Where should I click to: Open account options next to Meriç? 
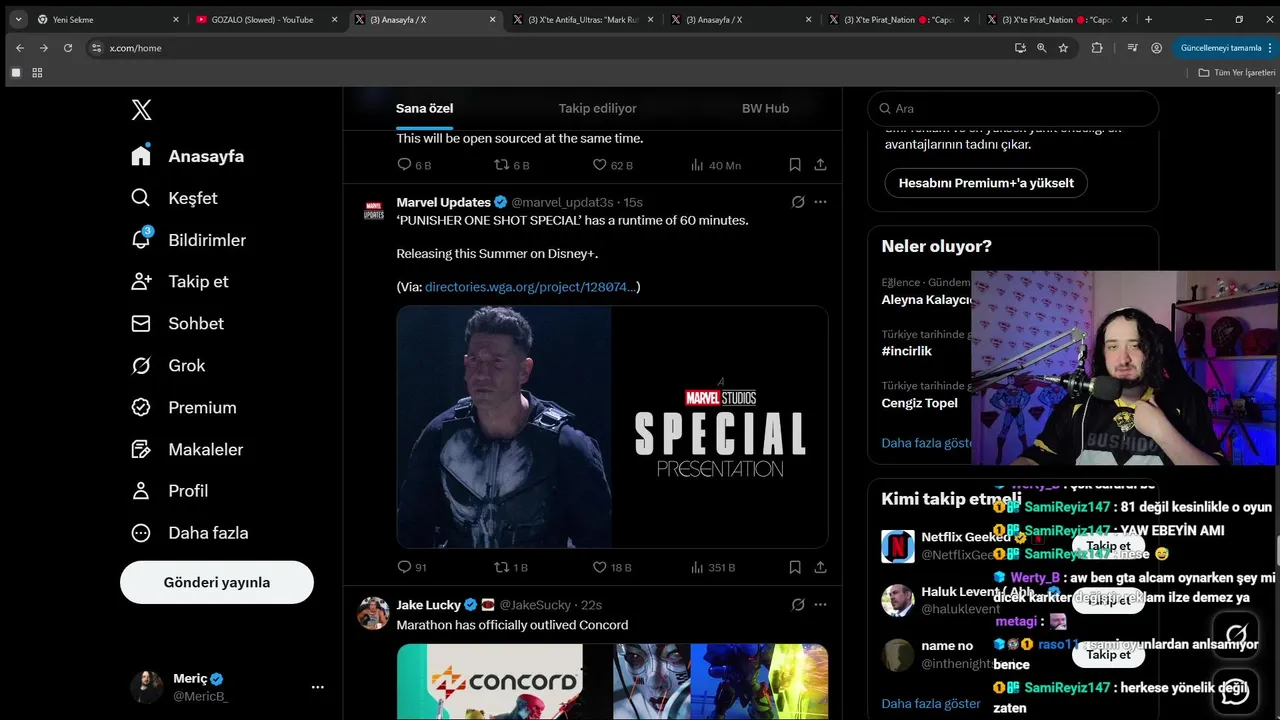317,687
